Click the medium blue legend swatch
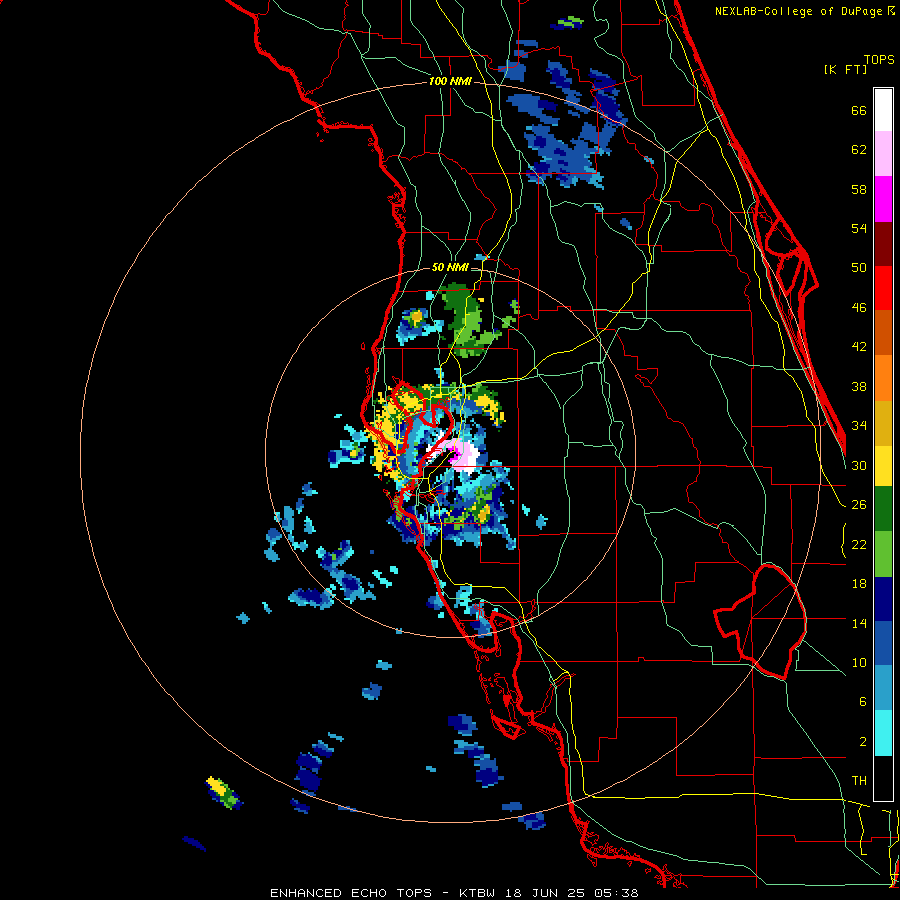The image size is (900, 900). (883, 644)
